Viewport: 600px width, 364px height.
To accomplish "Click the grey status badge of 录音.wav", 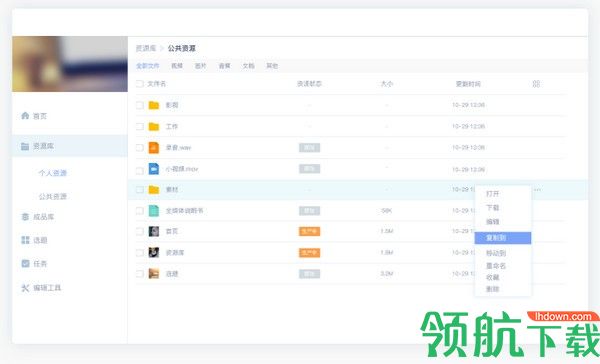I will tap(309, 147).
